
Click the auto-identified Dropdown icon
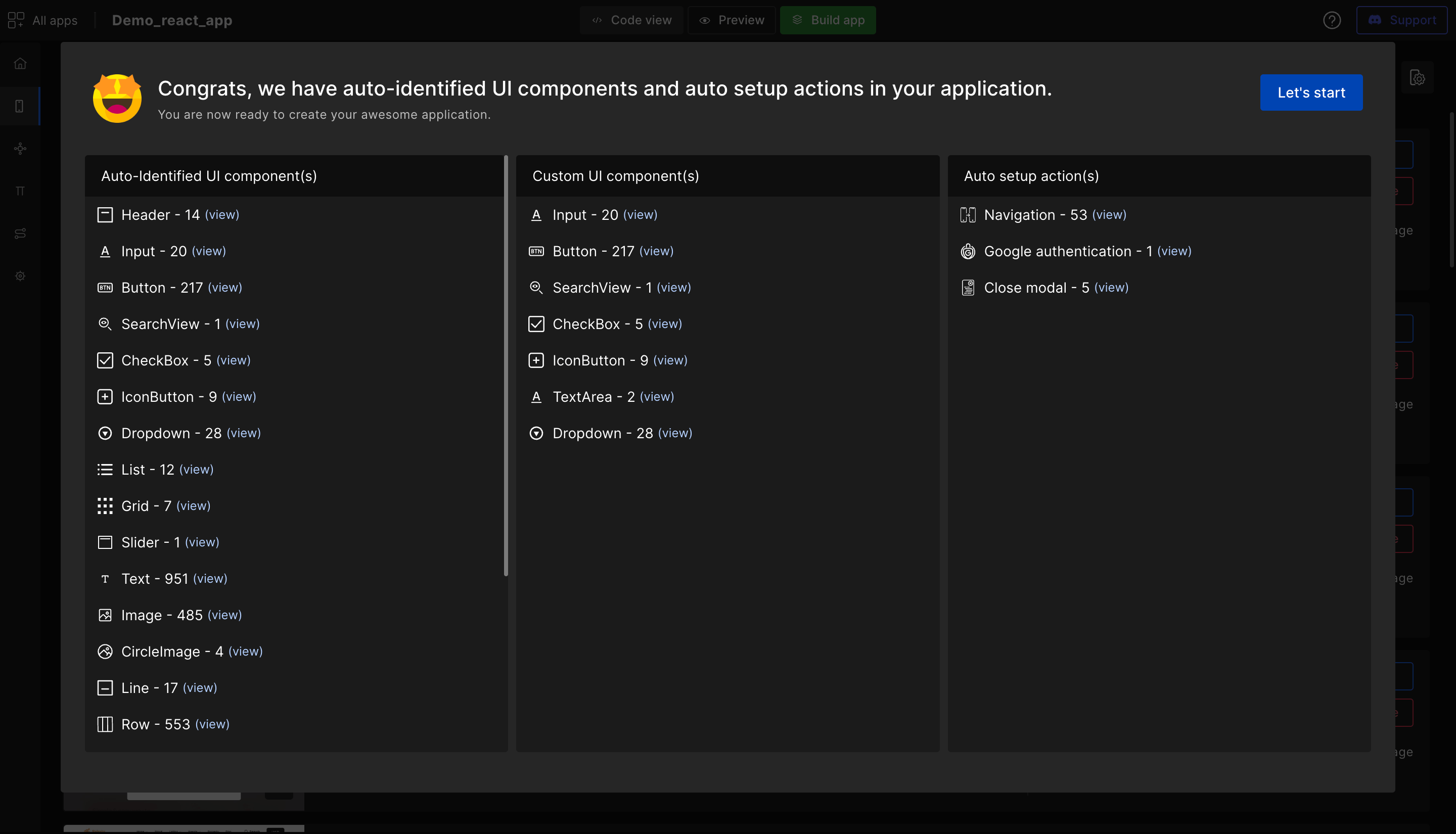point(105,433)
